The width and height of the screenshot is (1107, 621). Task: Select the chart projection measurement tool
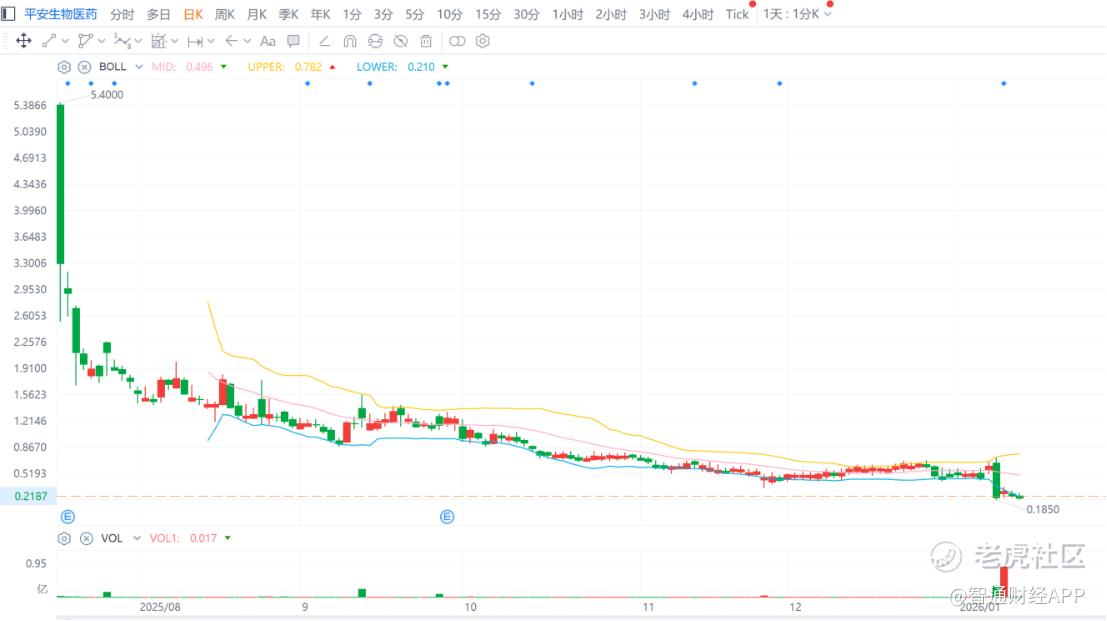pyautogui.click(x=159, y=41)
